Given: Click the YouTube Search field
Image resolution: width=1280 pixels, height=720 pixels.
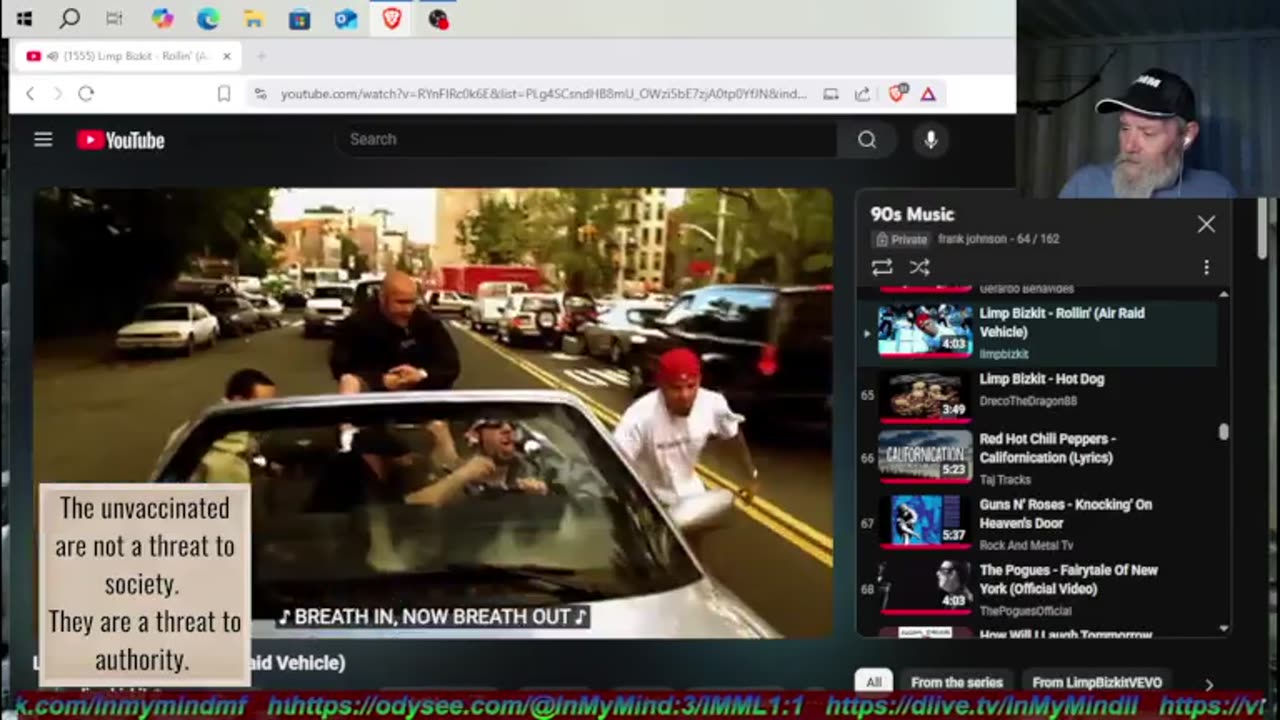Looking at the screenshot, I should click(585, 139).
